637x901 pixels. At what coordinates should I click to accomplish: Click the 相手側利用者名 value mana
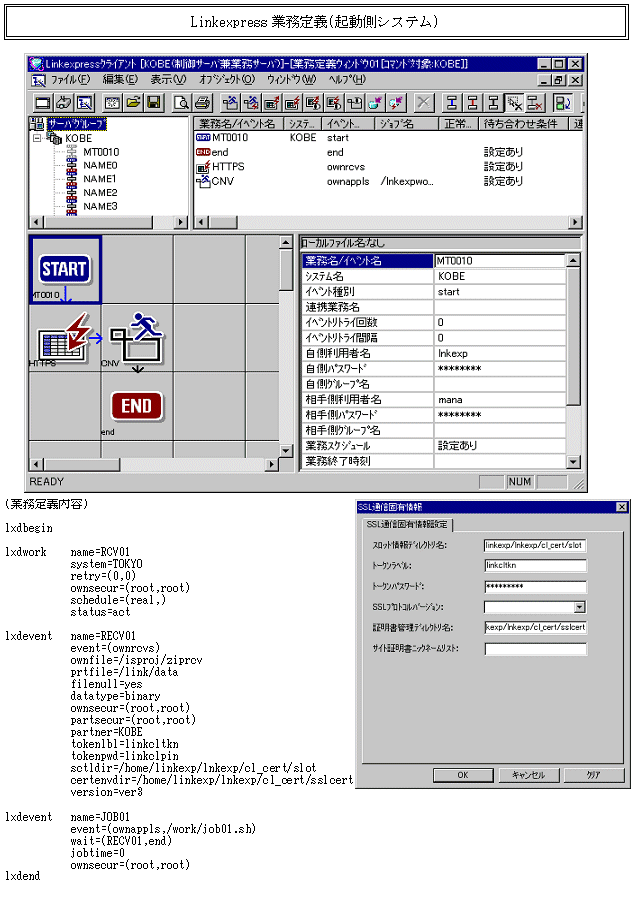(450, 400)
